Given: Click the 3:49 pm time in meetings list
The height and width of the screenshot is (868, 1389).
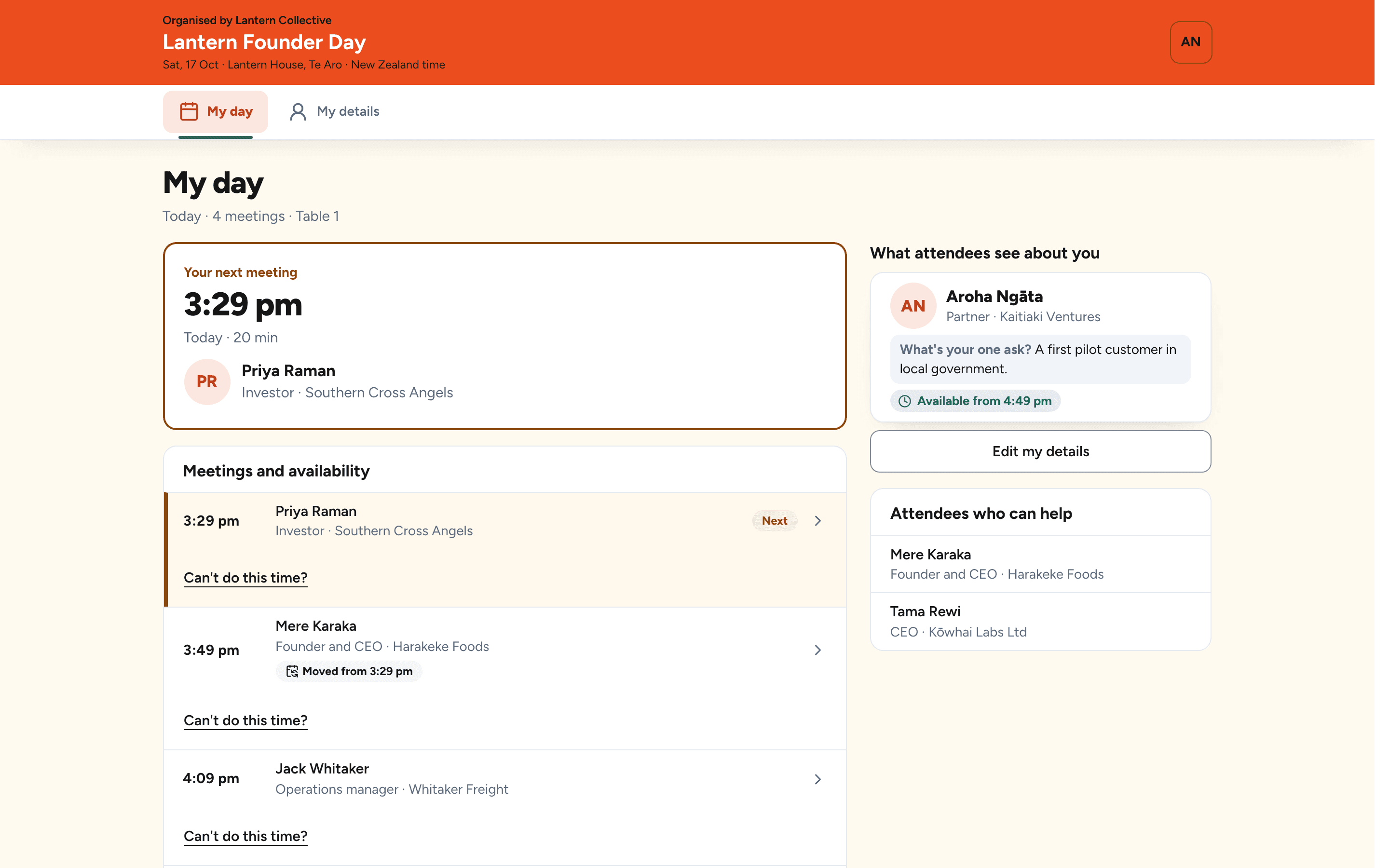Looking at the screenshot, I should click(211, 650).
